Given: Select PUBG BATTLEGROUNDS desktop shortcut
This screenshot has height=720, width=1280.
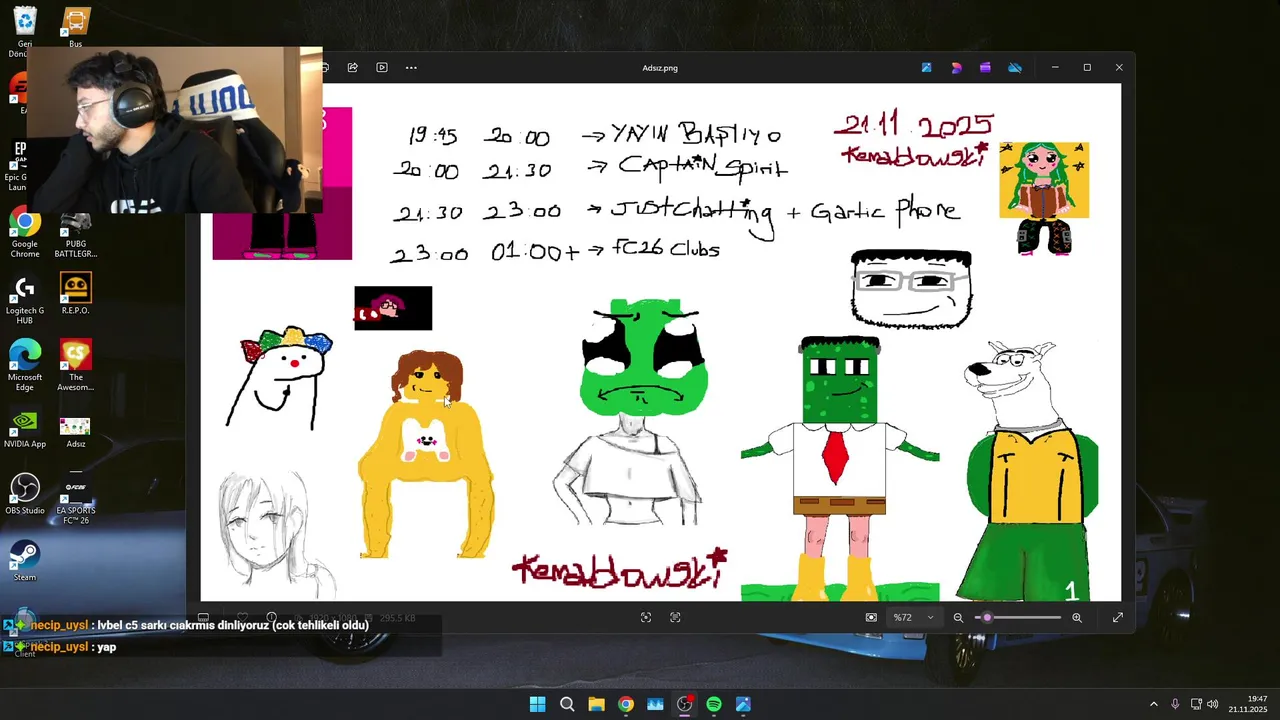Looking at the screenshot, I should pos(75,234).
